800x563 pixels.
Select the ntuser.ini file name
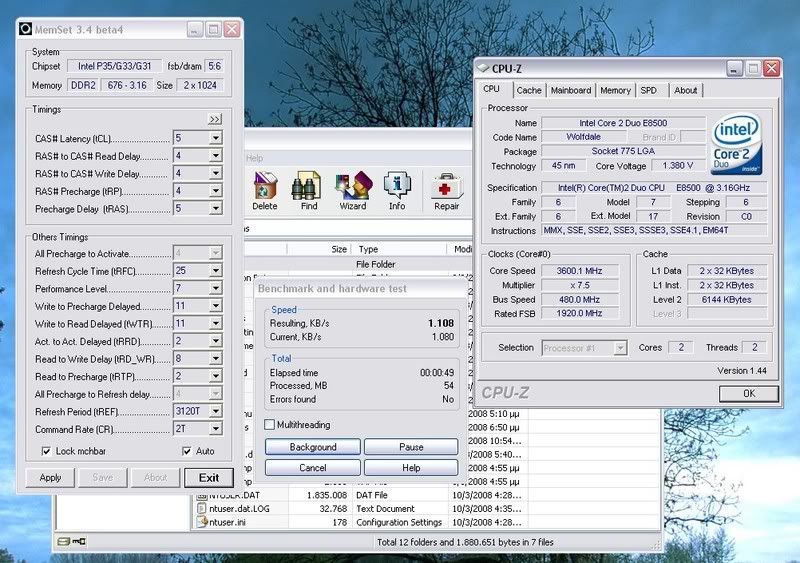tap(227, 522)
